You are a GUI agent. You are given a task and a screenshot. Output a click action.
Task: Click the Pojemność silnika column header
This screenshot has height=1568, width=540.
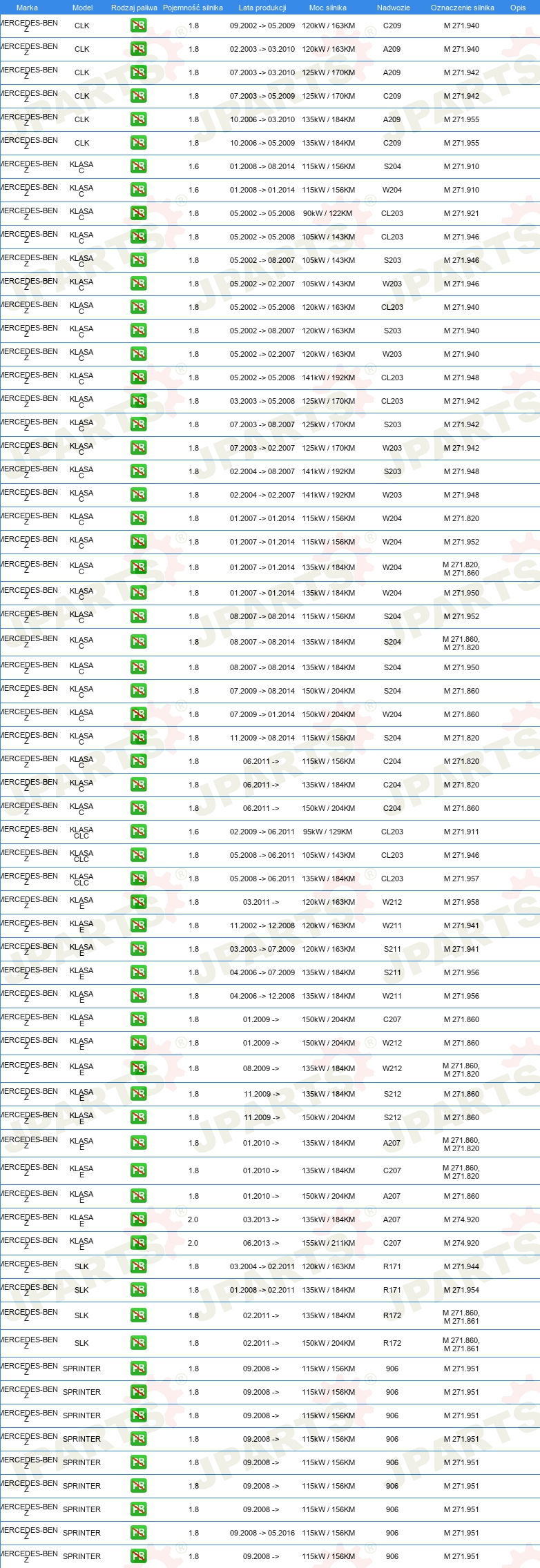click(x=193, y=8)
